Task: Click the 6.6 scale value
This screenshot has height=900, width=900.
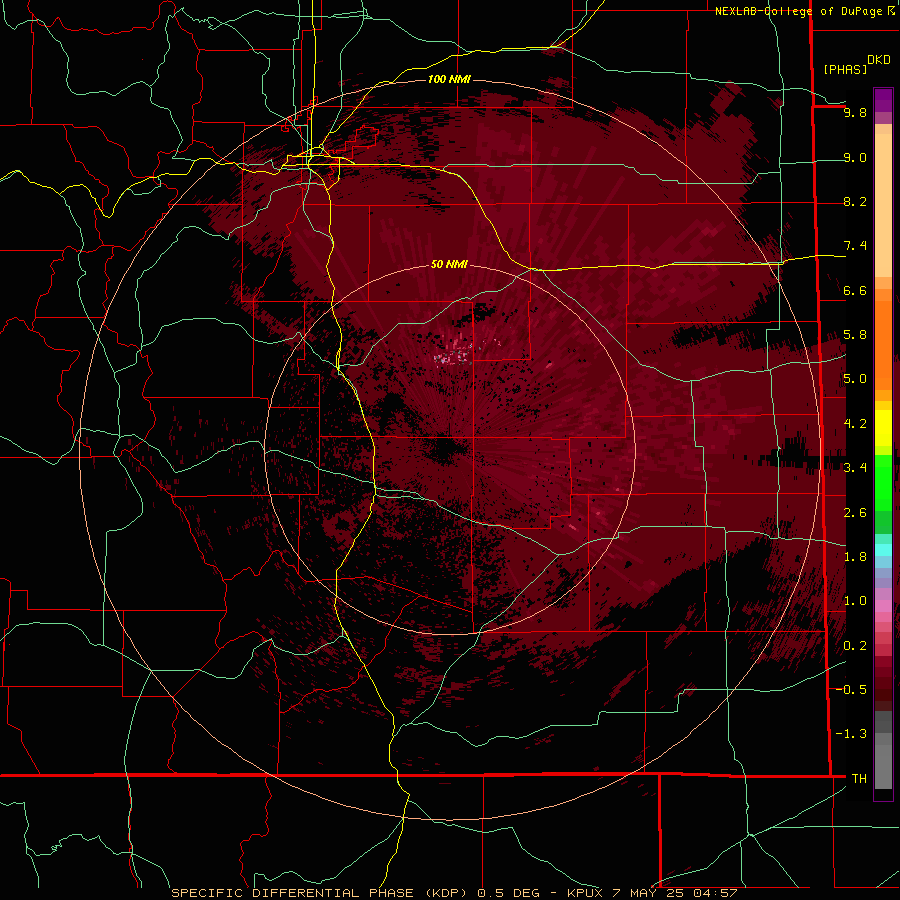Action: (x=855, y=290)
